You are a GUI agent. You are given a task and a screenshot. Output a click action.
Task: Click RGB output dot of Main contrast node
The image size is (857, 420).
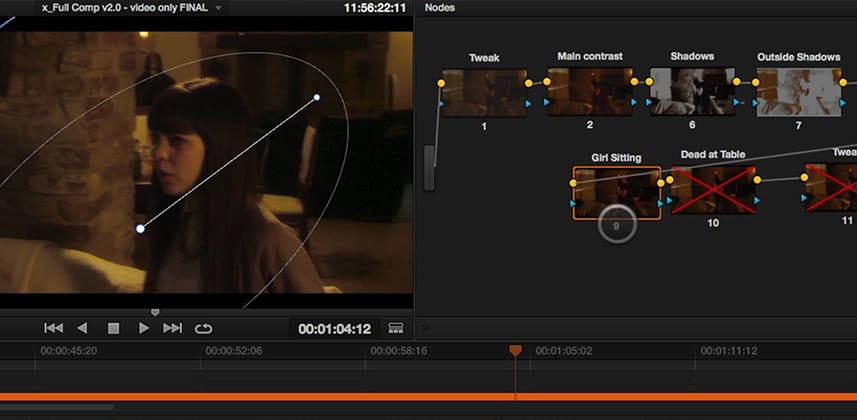tap(634, 81)
